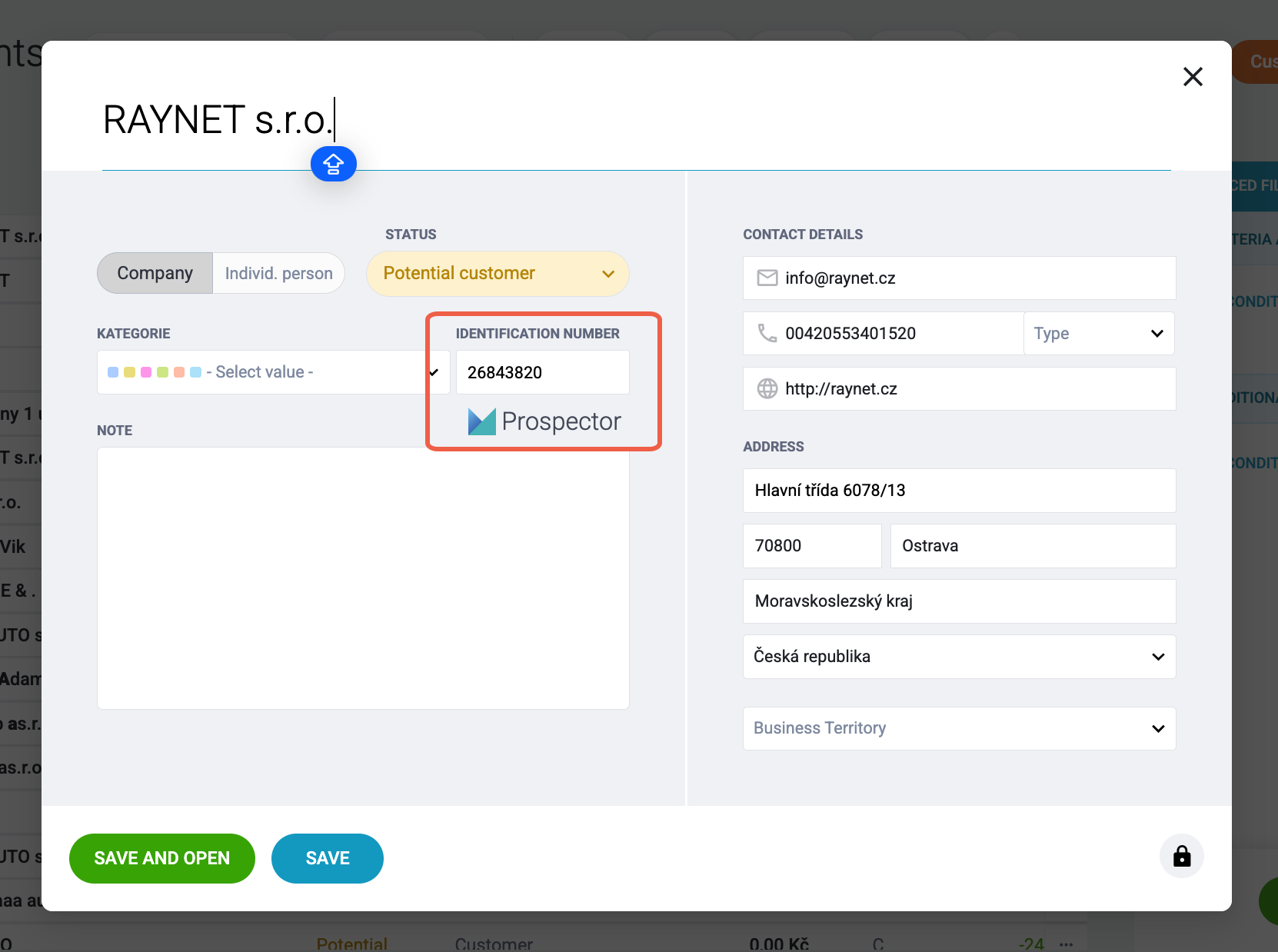This screenshot has height=952, width=1278.
Task: Click the blue capitalize arrow icon
Action: coord(333,164)
